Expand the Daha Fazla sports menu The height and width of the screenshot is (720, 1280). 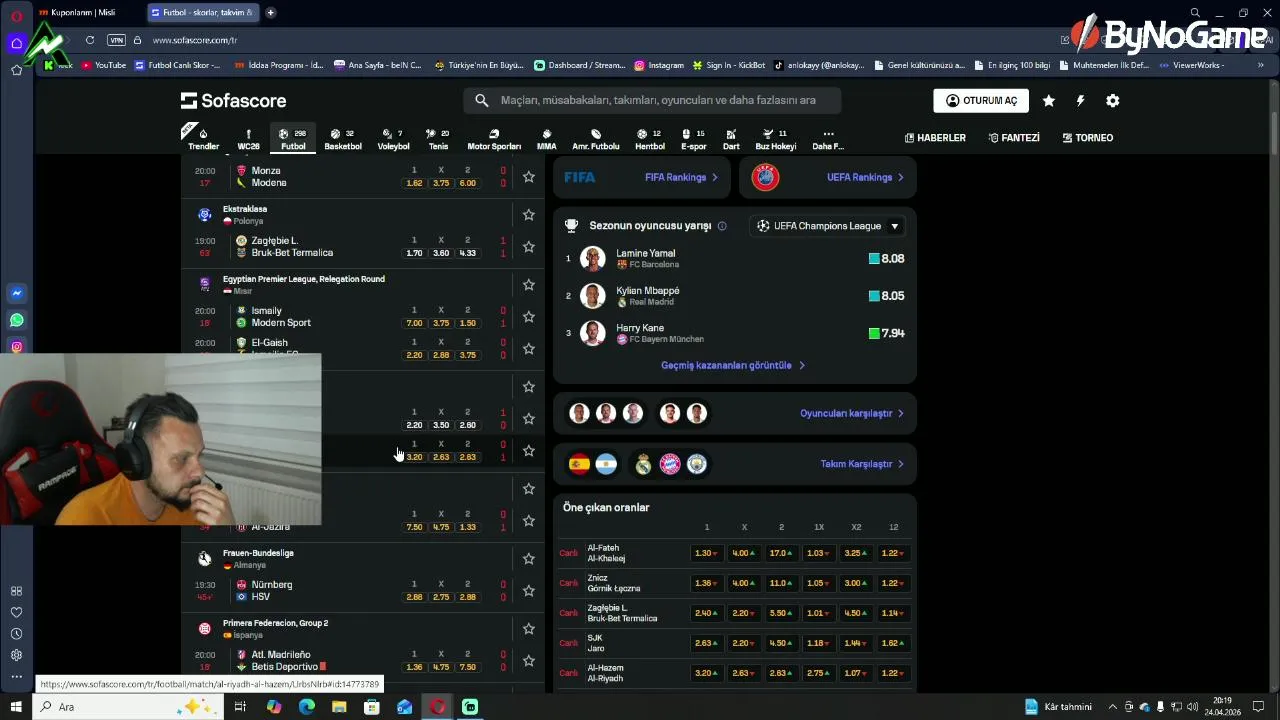(x=828, y=139)
